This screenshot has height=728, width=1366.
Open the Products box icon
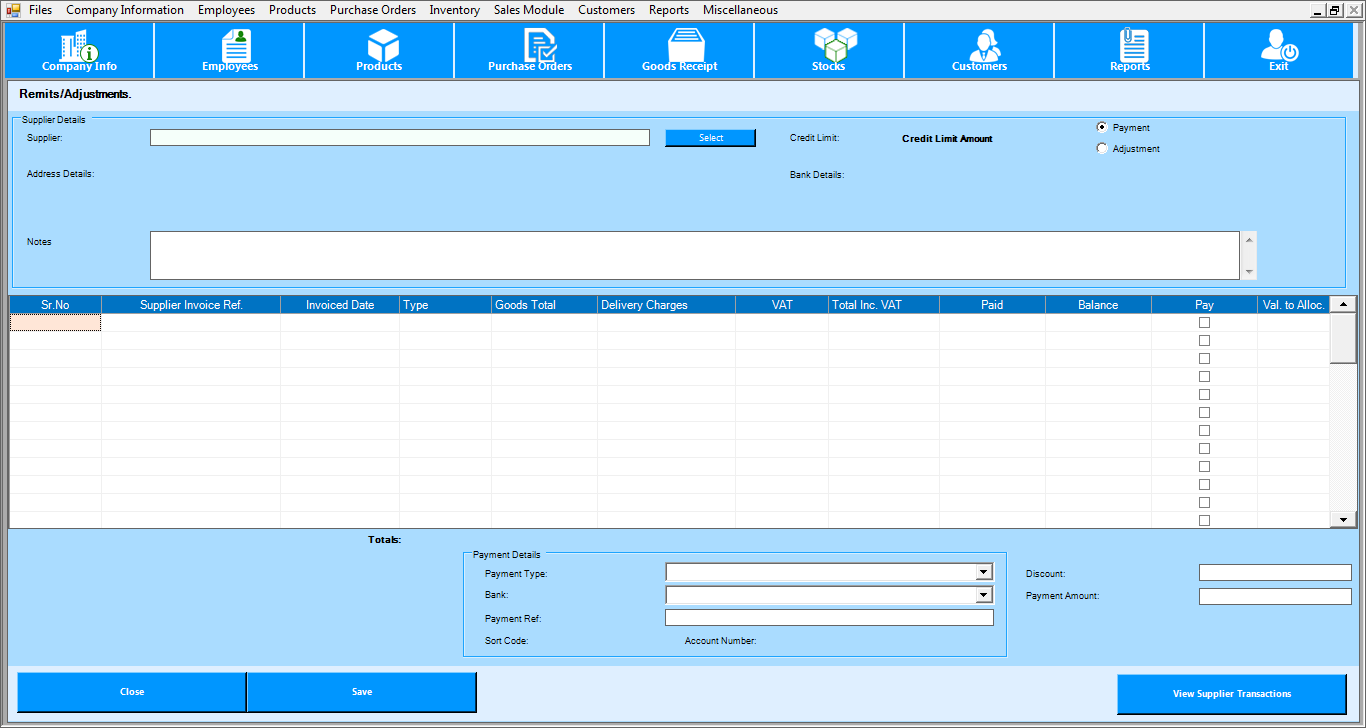coord(380,50)
